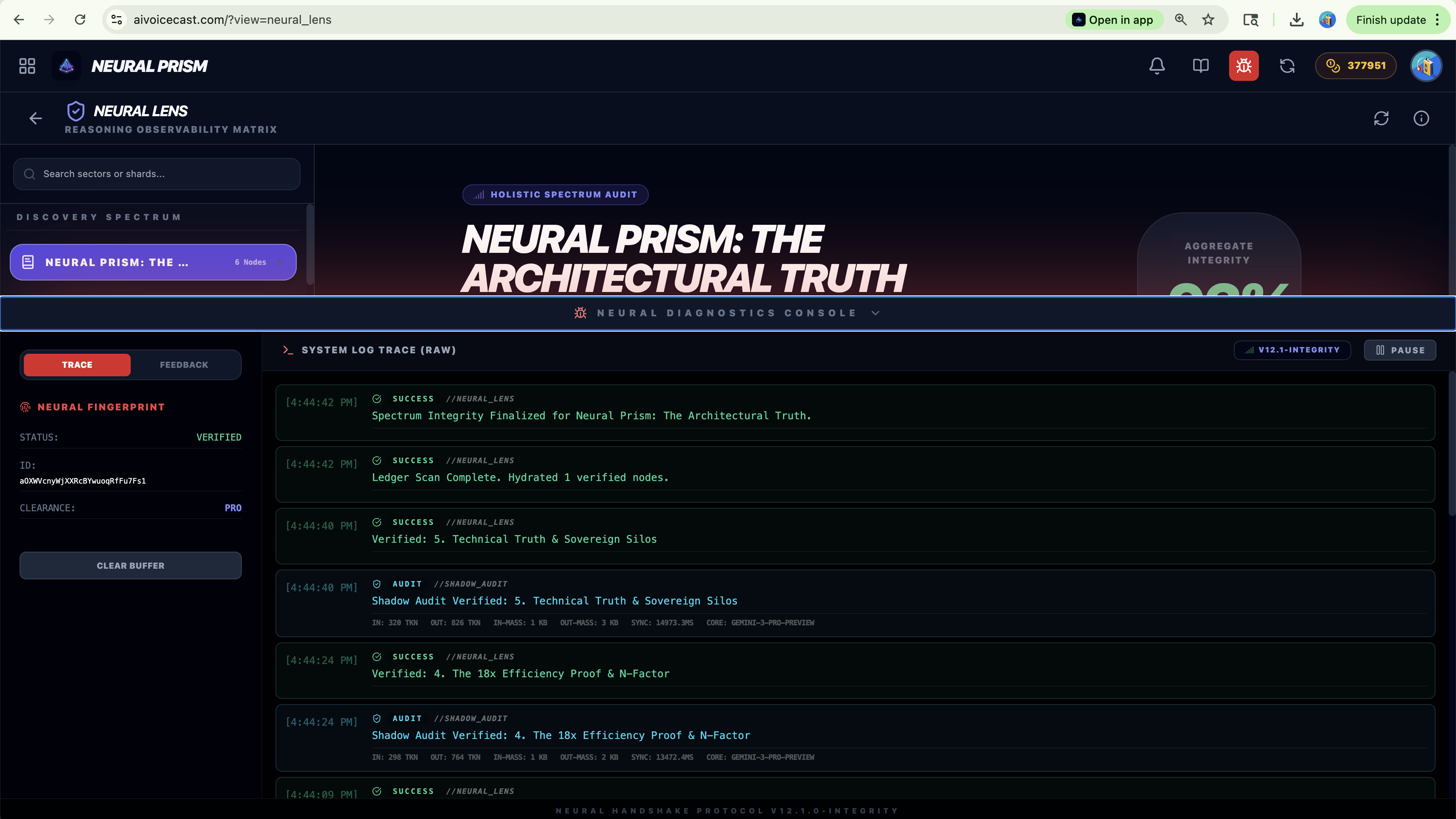The height and width of the screenshot is (819, 1456).
Task: Click the header sync arrows icon
Action: [1287, 66]
